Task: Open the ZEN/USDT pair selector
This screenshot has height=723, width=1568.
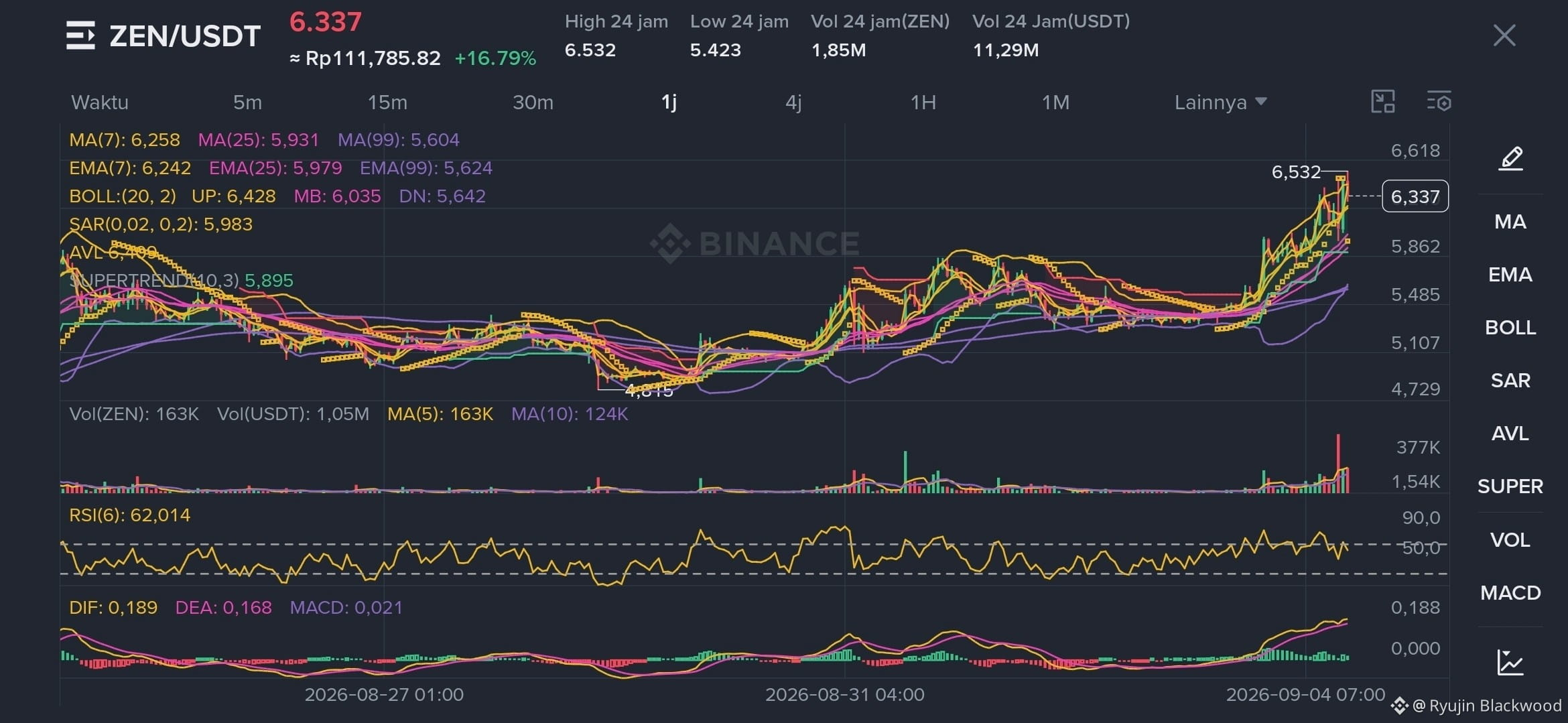Action: [x=185, y=36]
